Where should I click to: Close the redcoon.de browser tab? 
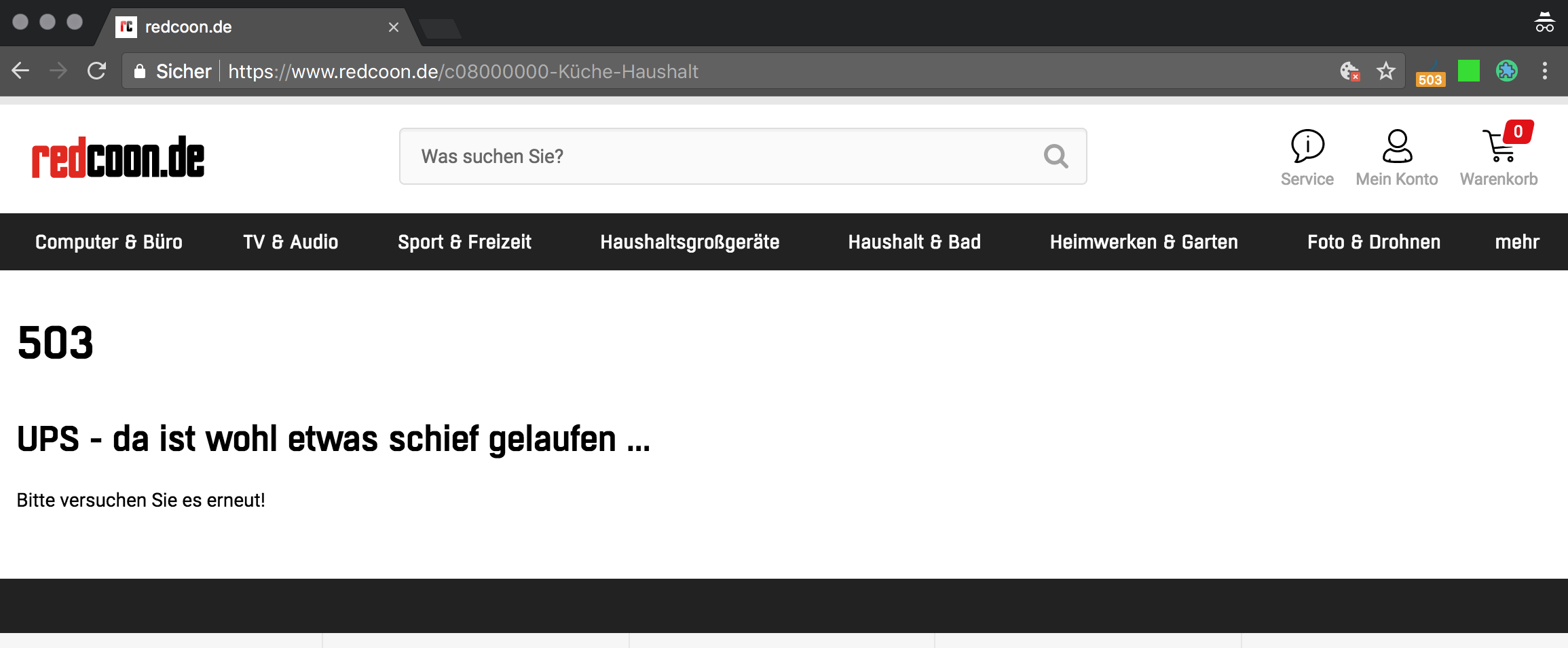pyautogui.click(x=394, y=27)
